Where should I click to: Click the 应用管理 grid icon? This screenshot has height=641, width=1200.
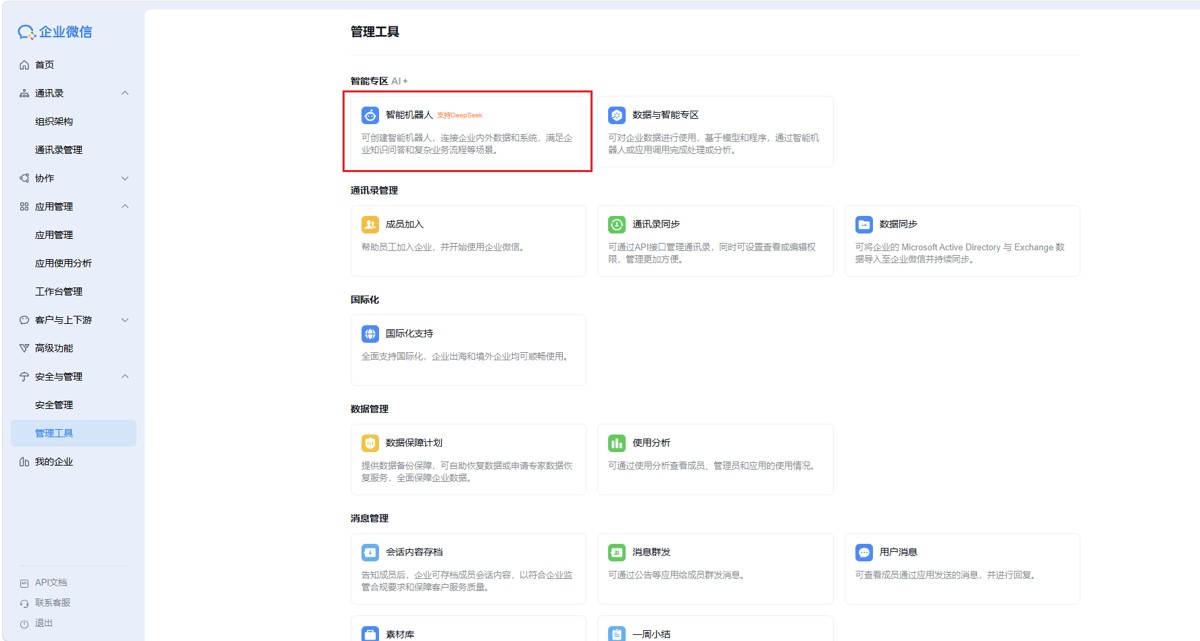(x=24, y=207)
